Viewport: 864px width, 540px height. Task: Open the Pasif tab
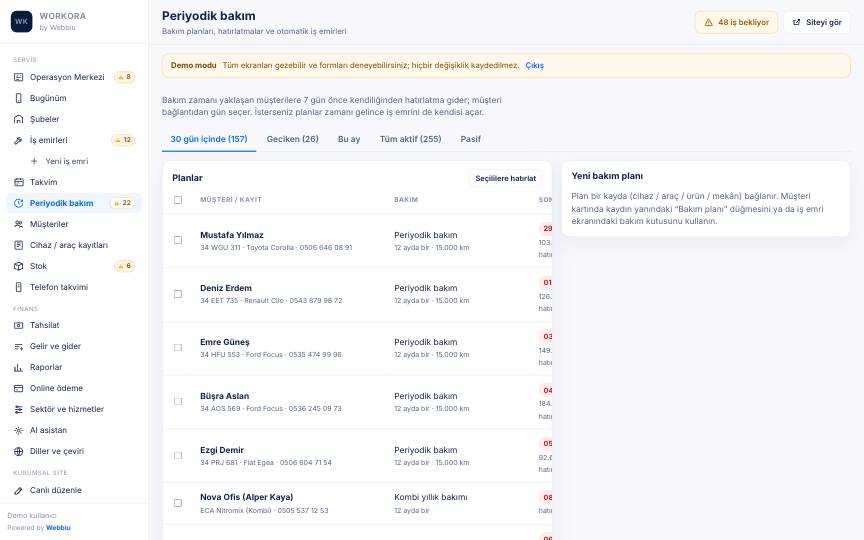coord(471,139)
